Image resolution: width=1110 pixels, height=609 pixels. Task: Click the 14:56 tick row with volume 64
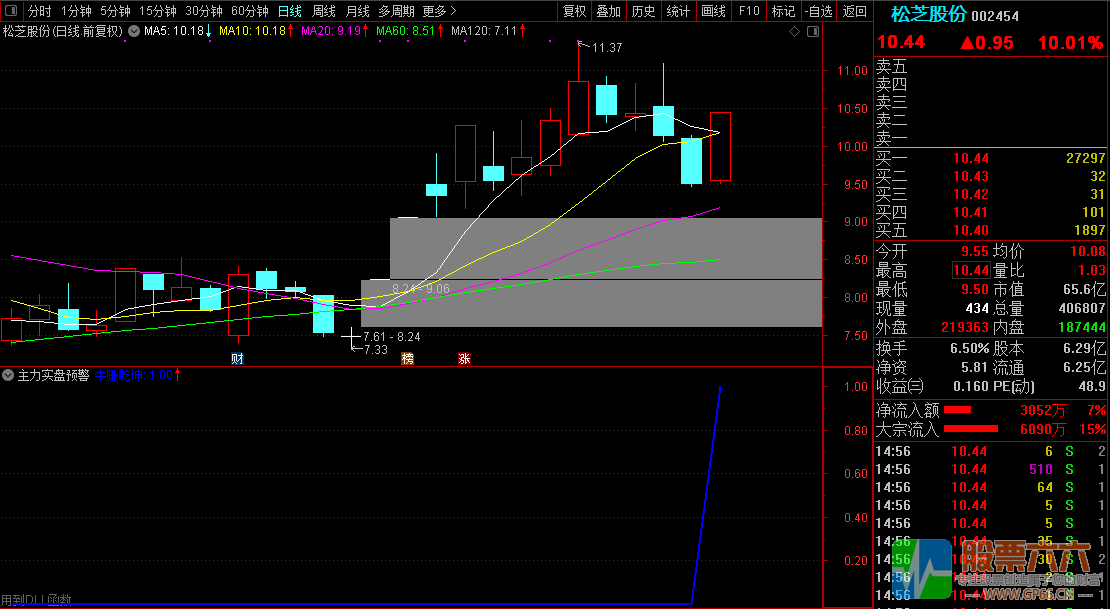pyautogui.click(x=990, y=487)
